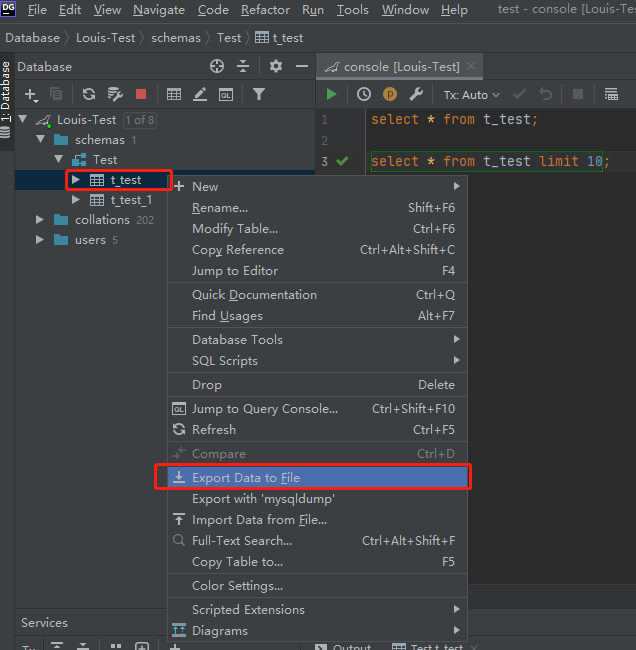Image resolution: width=636 pixels, height=650 pixels.
Task: Open query history clock icon
Action: click(x=364, y=95)
